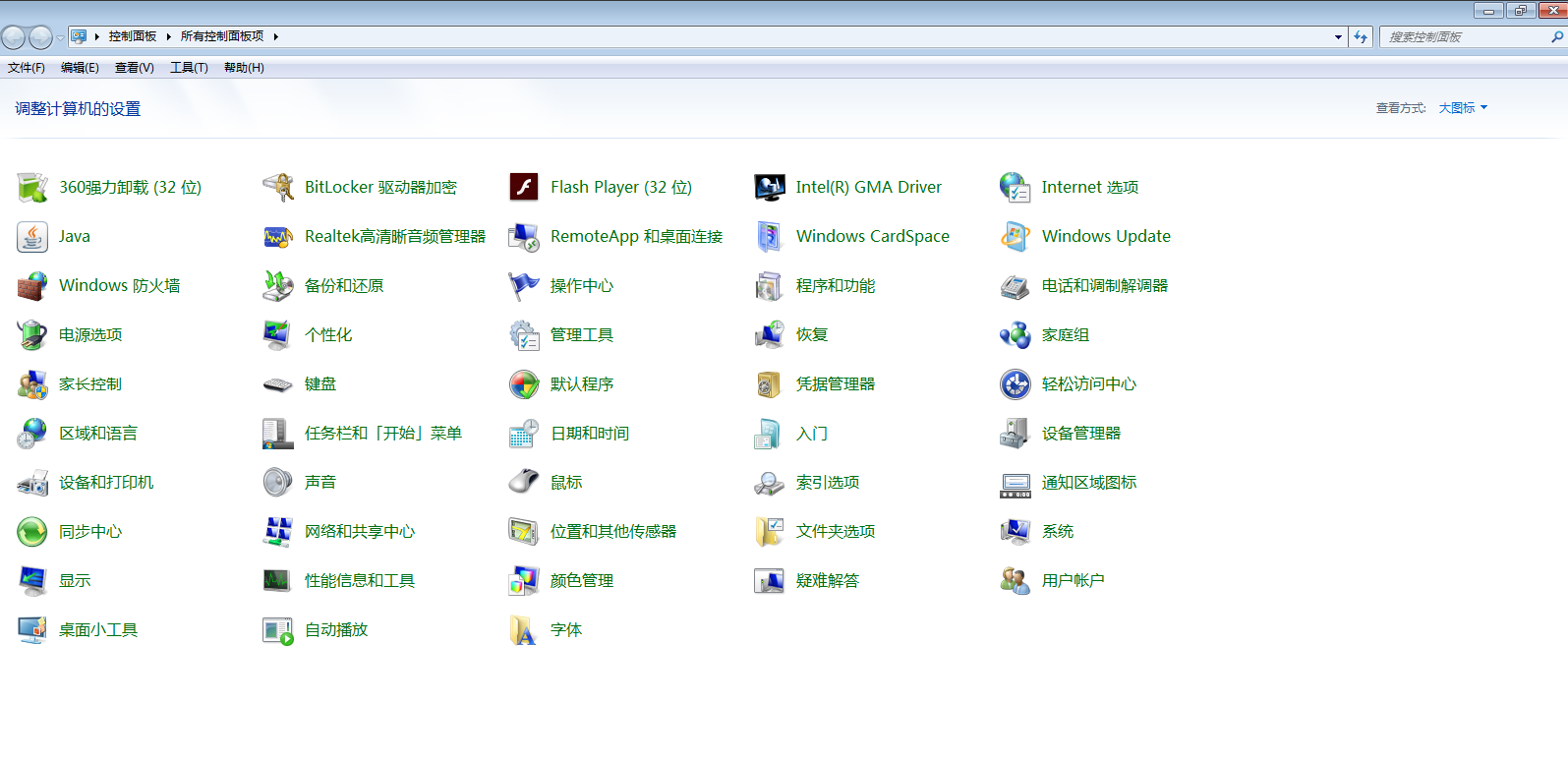Screen dimensions: 1568x762
Task: Click the 电源选项 battery icon
Action: tap(32, 334)
